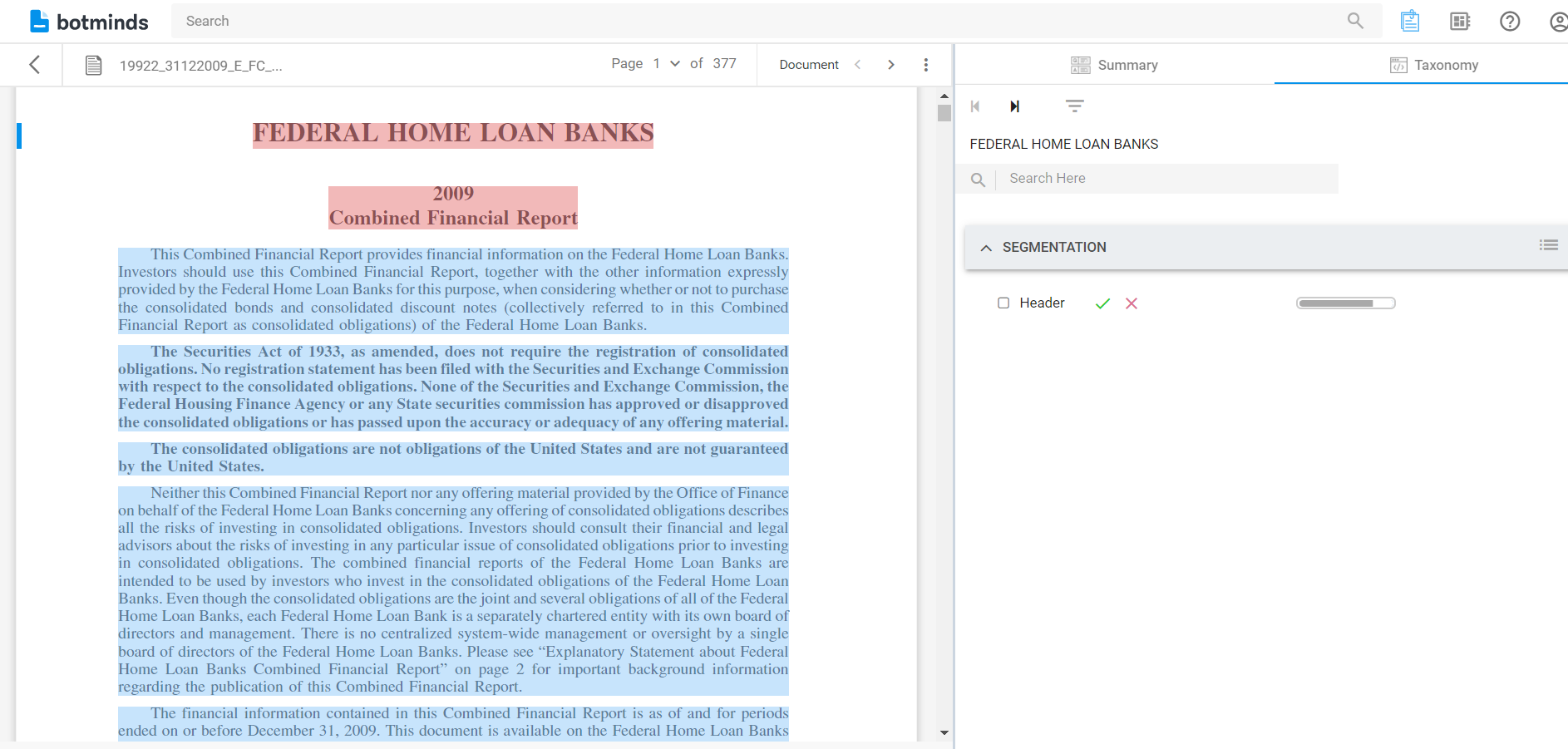This screenshot has width=1568, height=749.
Task: Click the Header label text
Action: click(x=1042, y=303)
